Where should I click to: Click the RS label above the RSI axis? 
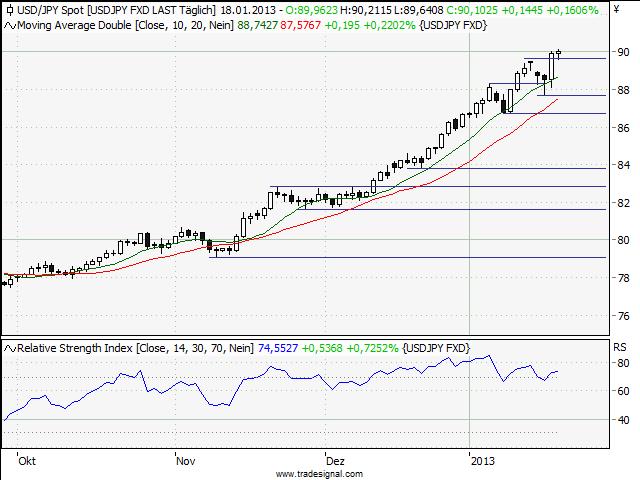click(619, 348)
